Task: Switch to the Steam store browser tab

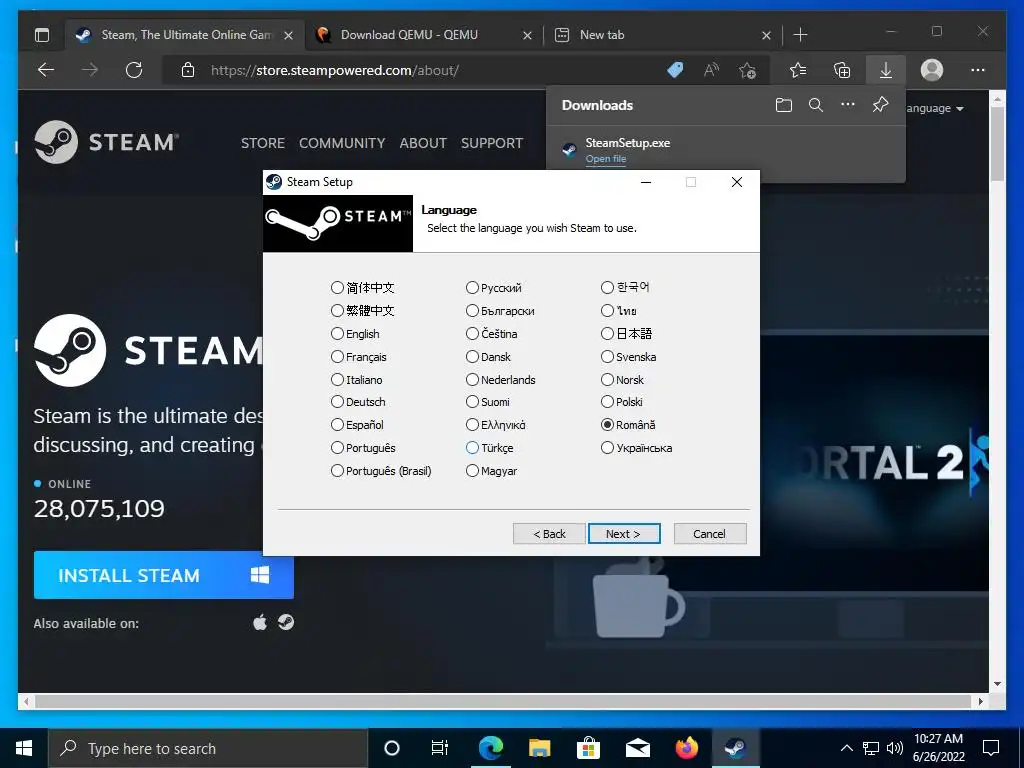Action: click(186, 35)
